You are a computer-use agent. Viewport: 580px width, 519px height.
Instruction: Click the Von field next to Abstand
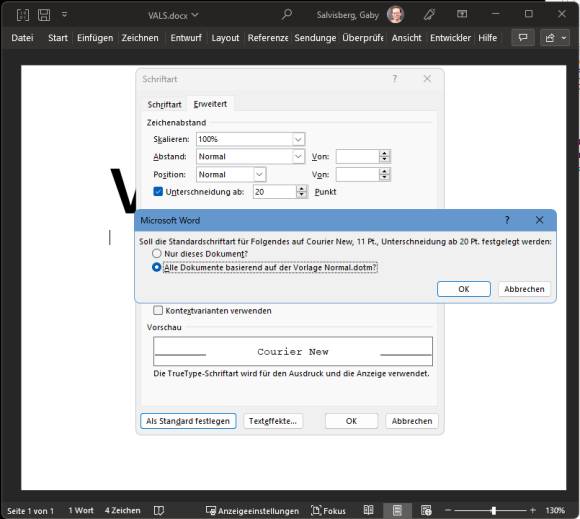click(358, 156)
